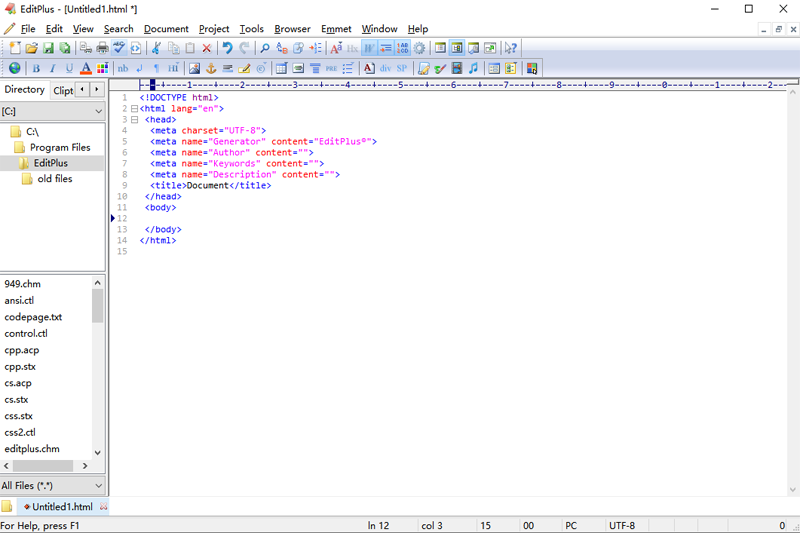This screenshot has width=800, height=533.
Task: Click the Preferences gear icon
Action: (419, 48)
